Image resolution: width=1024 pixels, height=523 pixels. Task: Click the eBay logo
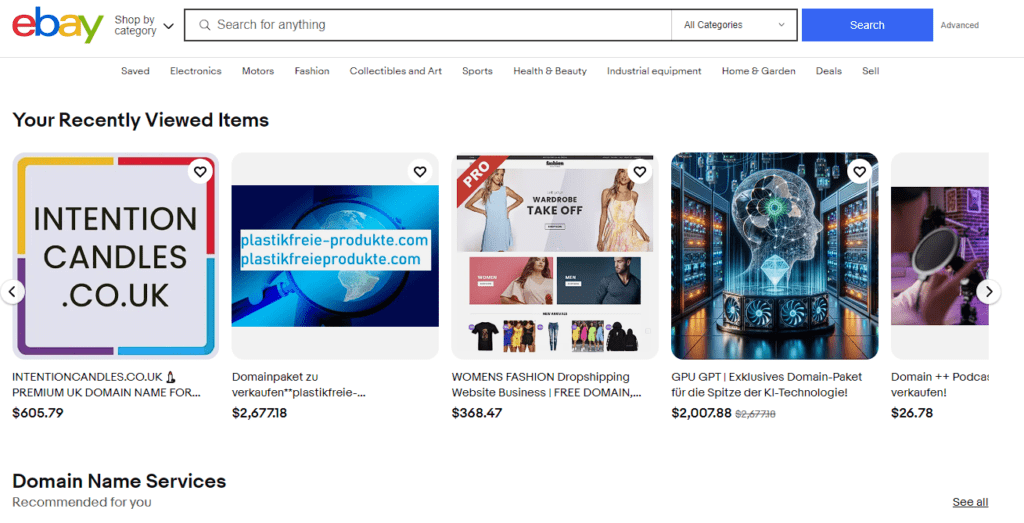(57, 25)
